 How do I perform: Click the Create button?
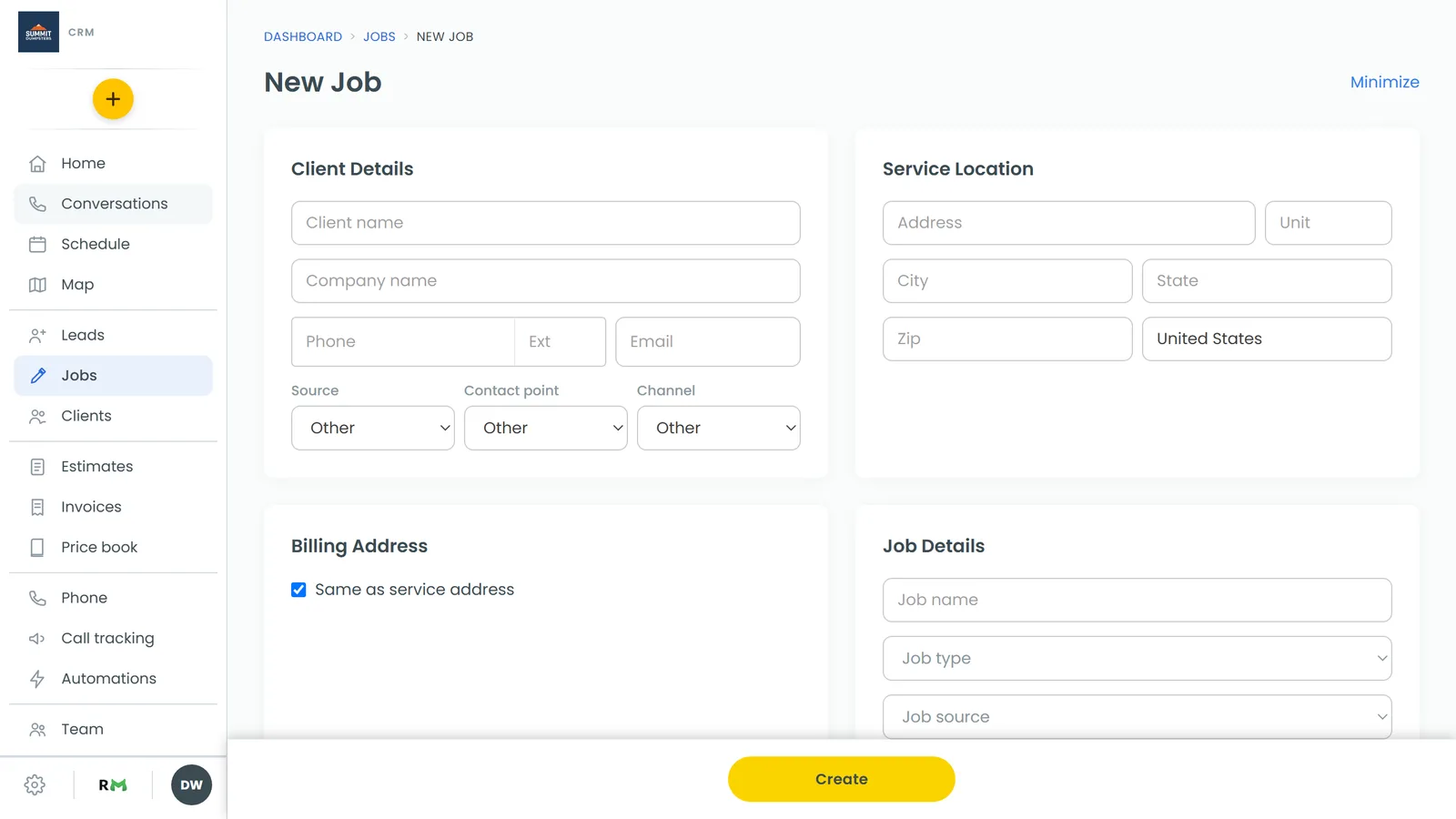click(x=842, y=779)
